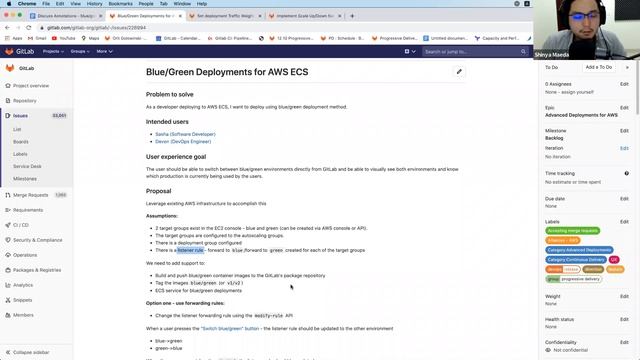640x360 pixels.
Task: Open the Issues section
Action: pos(36,116)
